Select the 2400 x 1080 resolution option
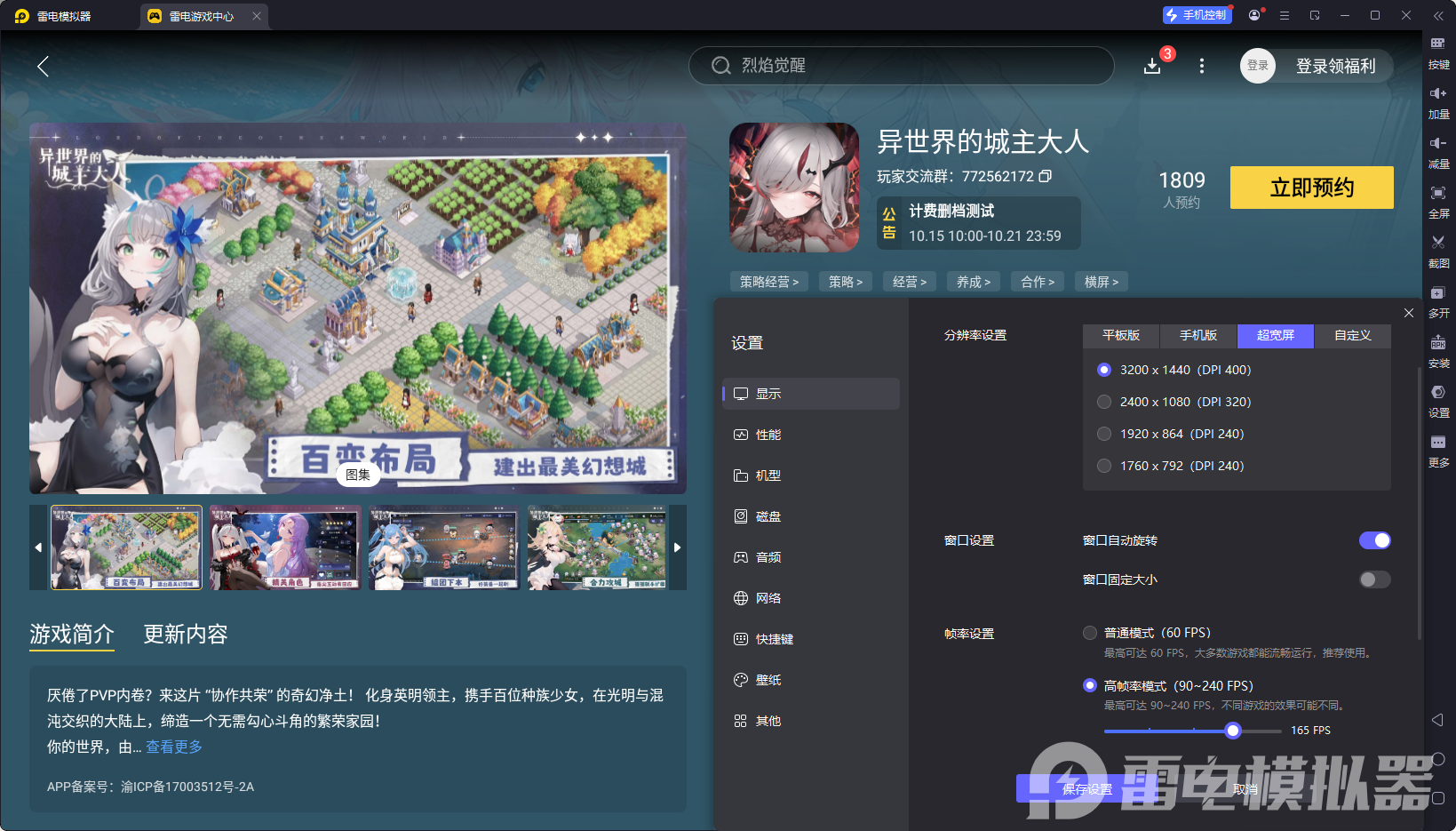Viewport: 1456px width, 831px height. [x=1104, y=402]
